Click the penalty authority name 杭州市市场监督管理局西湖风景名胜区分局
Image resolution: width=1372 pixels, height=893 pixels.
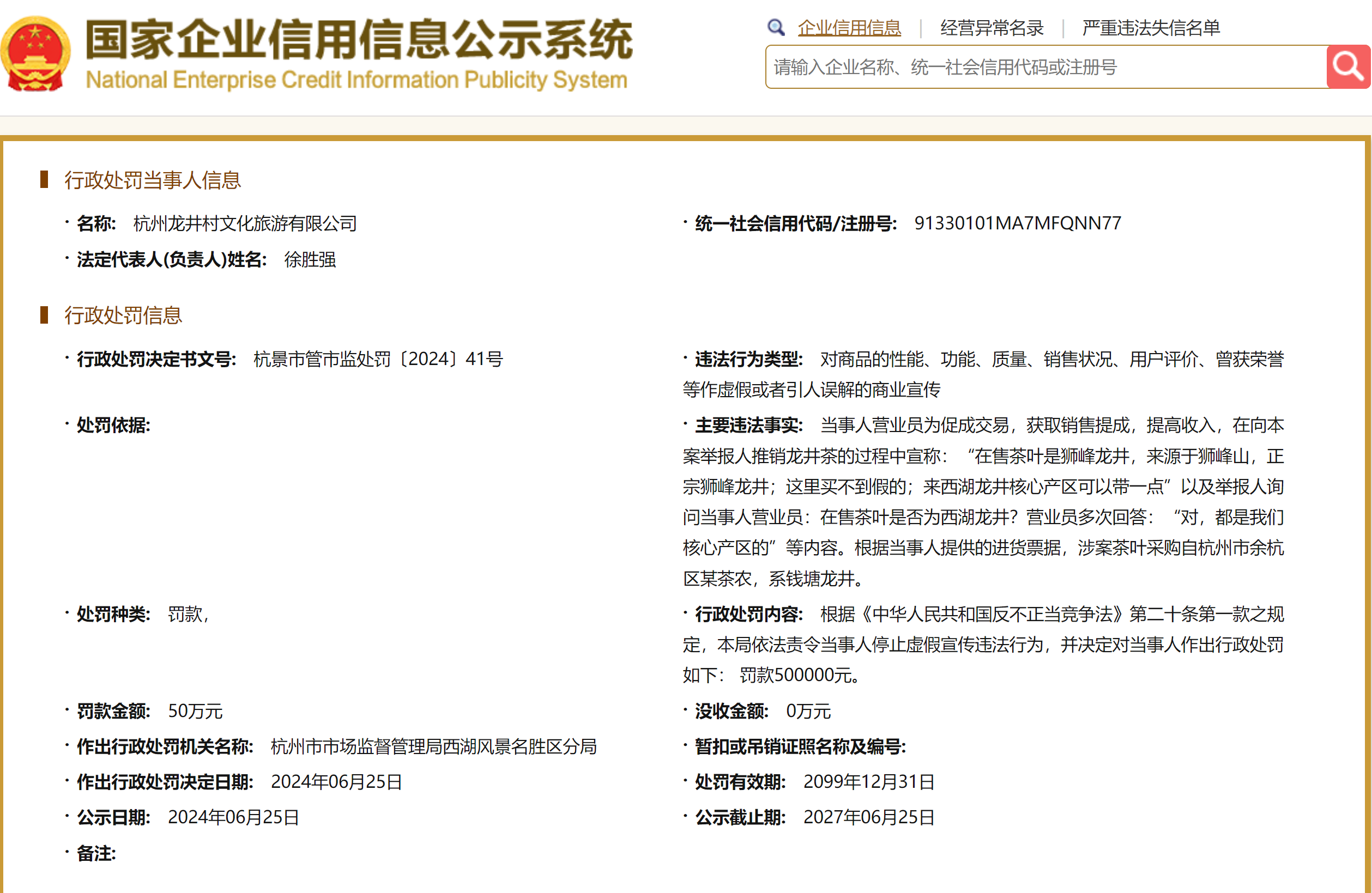click(433, 746)
